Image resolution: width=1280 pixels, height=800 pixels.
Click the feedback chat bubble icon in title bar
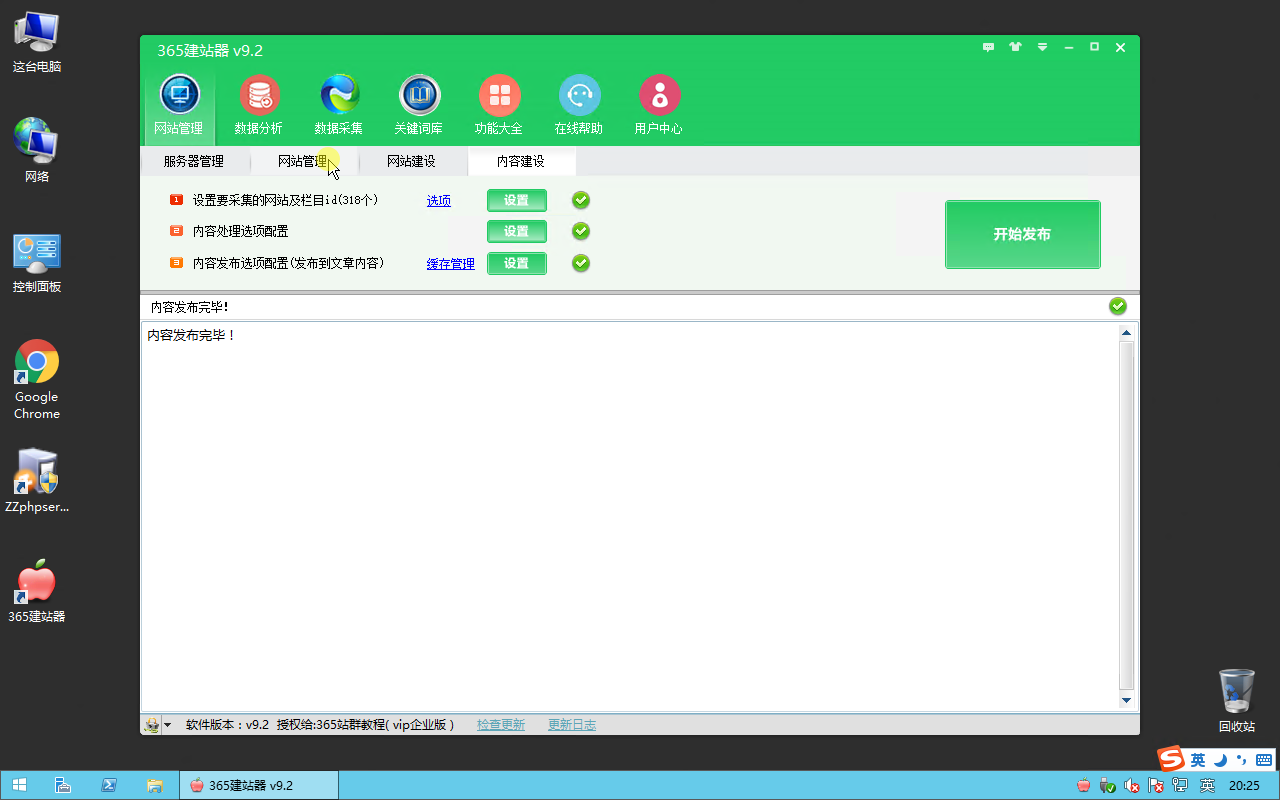click(x=989, y=47)
